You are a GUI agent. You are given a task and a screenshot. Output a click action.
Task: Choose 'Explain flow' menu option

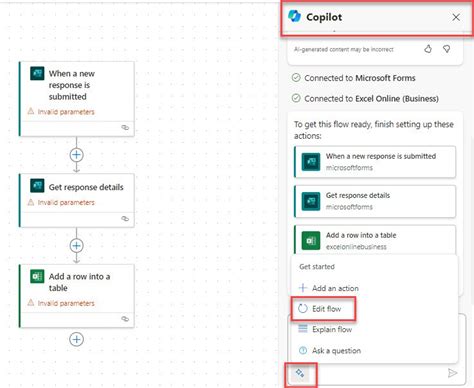[x=325, y=329]
